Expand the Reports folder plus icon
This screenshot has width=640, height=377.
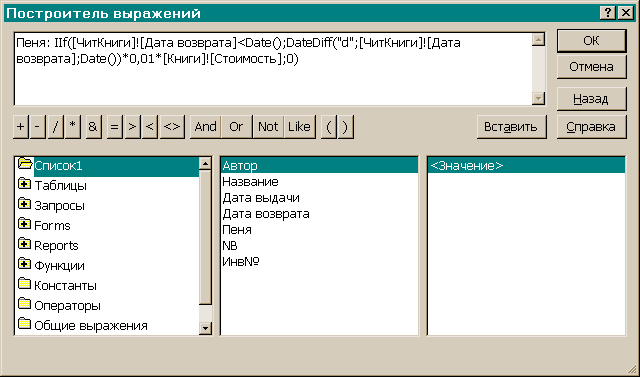pyautogui.click(x=24, y=244)
